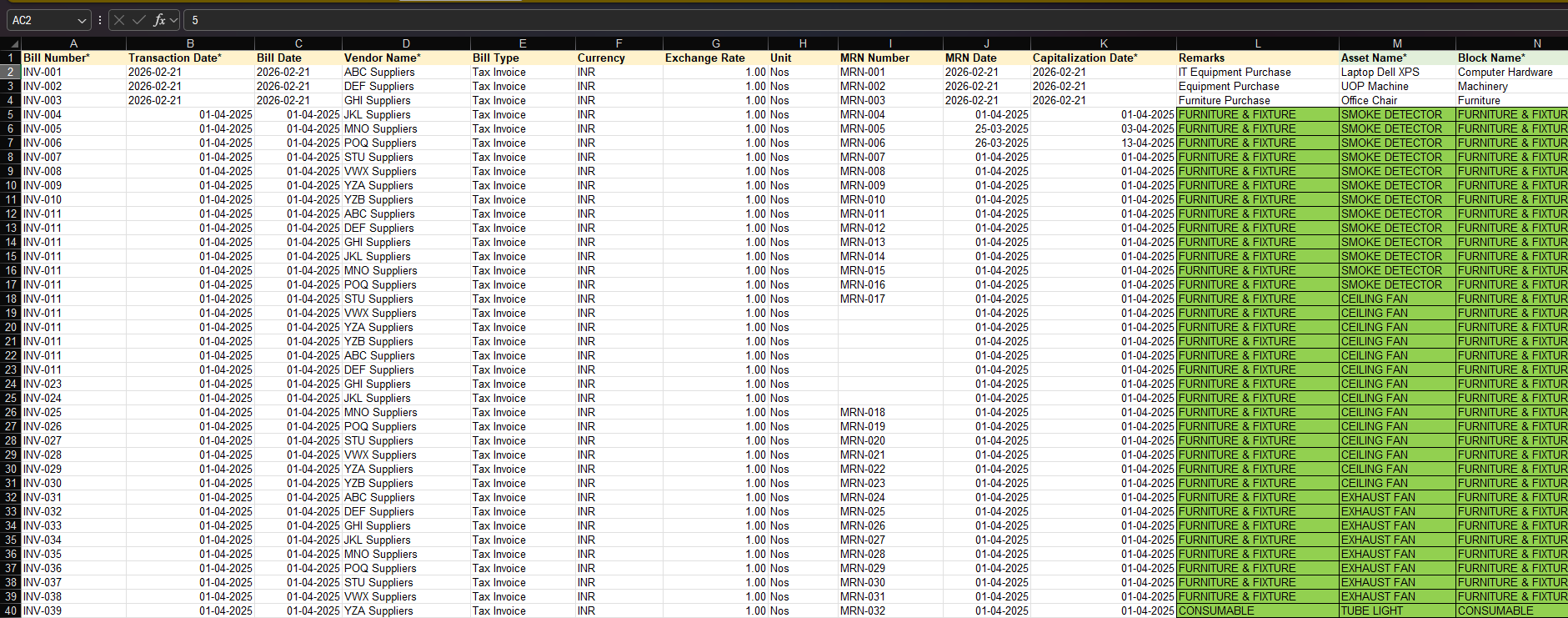Select column D header

tap(406, 43)
